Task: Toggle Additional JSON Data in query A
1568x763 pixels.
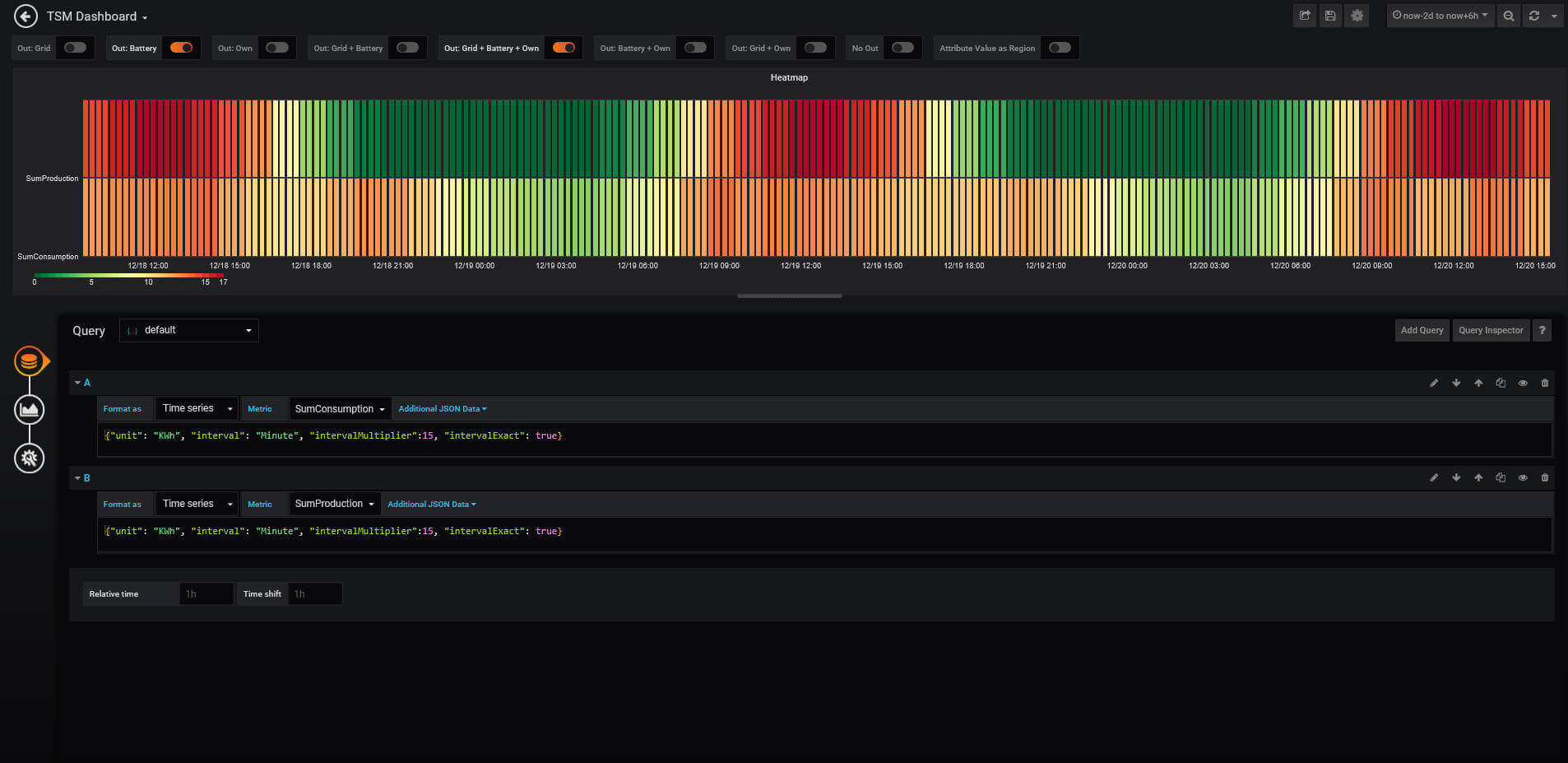Action: (443, 408)
